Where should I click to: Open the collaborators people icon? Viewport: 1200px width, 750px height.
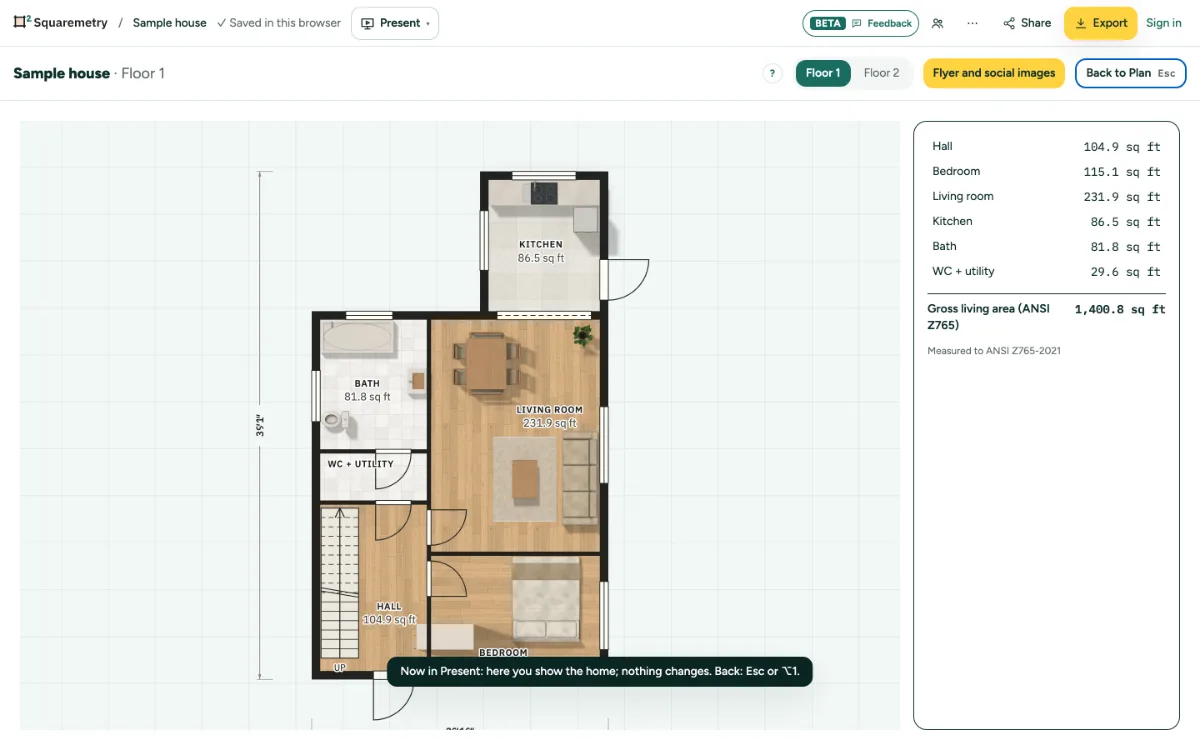pos(937,23)
